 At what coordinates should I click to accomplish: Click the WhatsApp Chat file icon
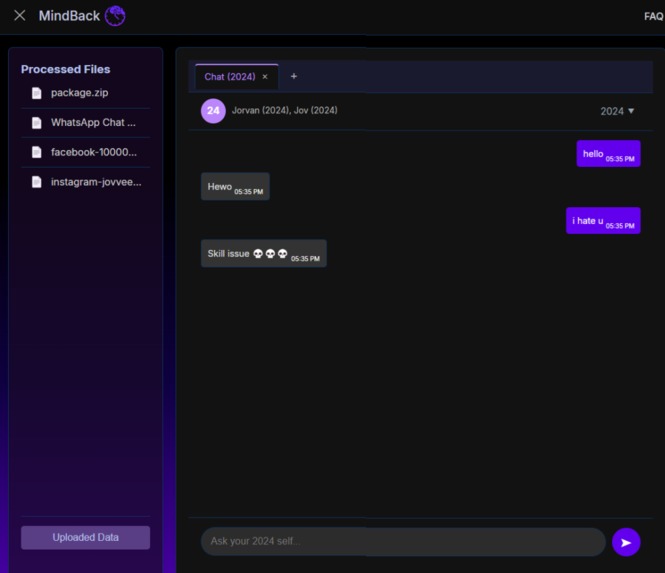[x=37, y=123]
